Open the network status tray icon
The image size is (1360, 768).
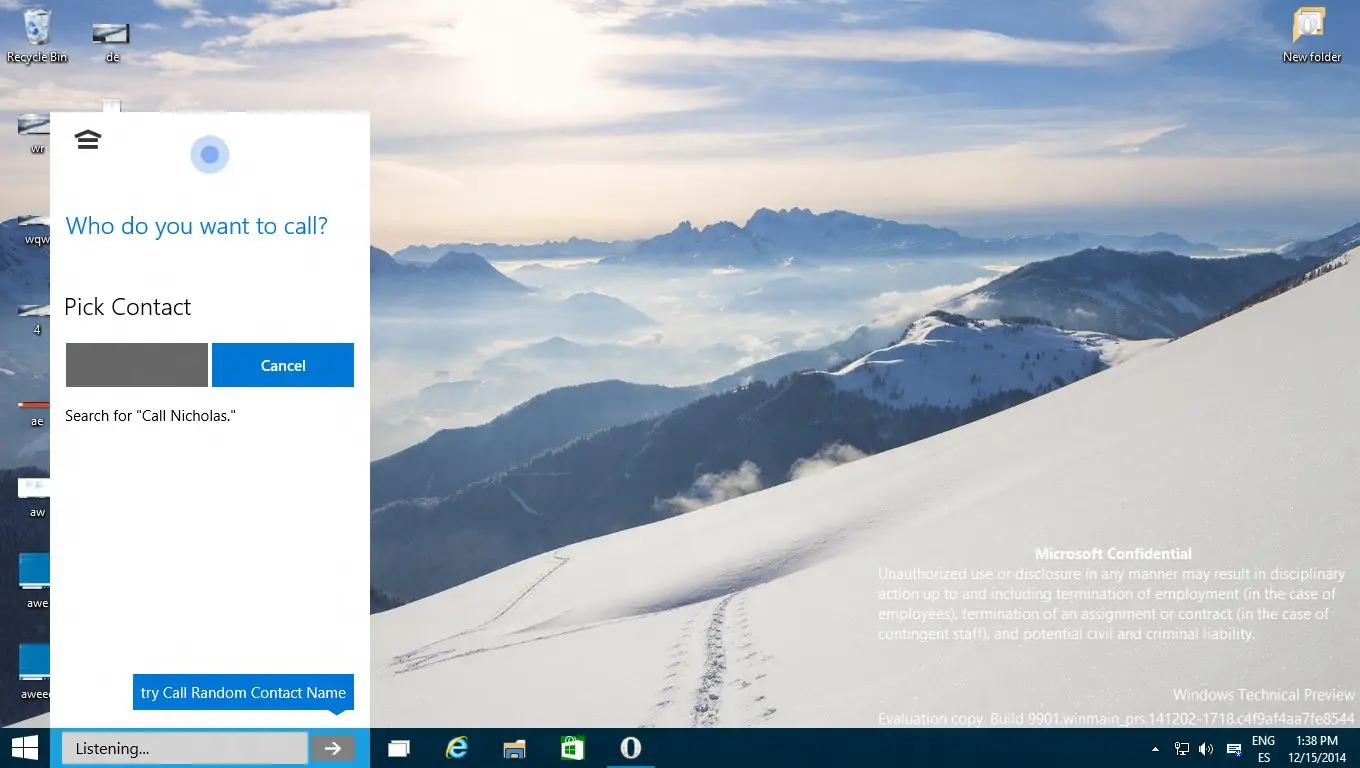[1181, 749]
